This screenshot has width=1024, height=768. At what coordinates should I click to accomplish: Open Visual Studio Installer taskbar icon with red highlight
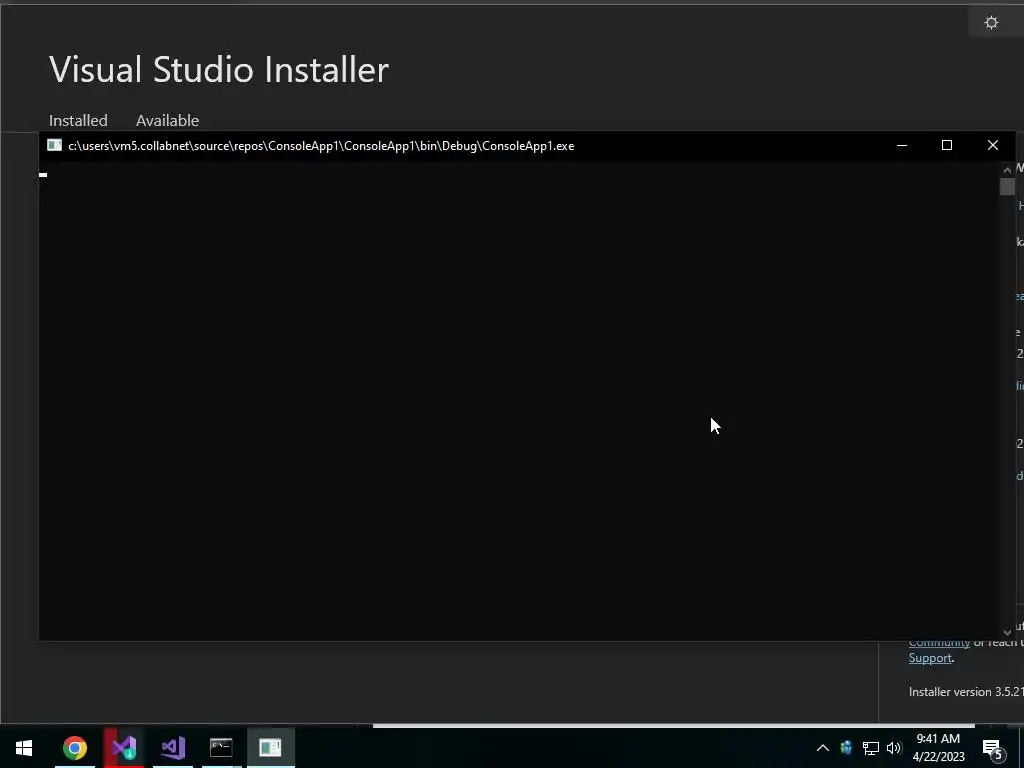pos(123,748)
